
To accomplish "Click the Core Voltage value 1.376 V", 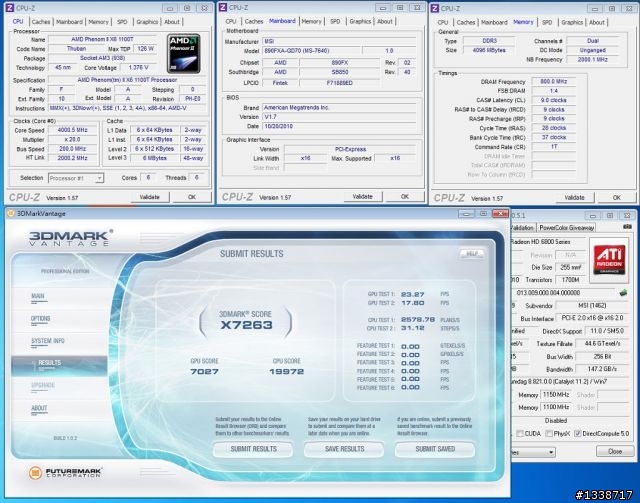I will [x=138, y=68].
